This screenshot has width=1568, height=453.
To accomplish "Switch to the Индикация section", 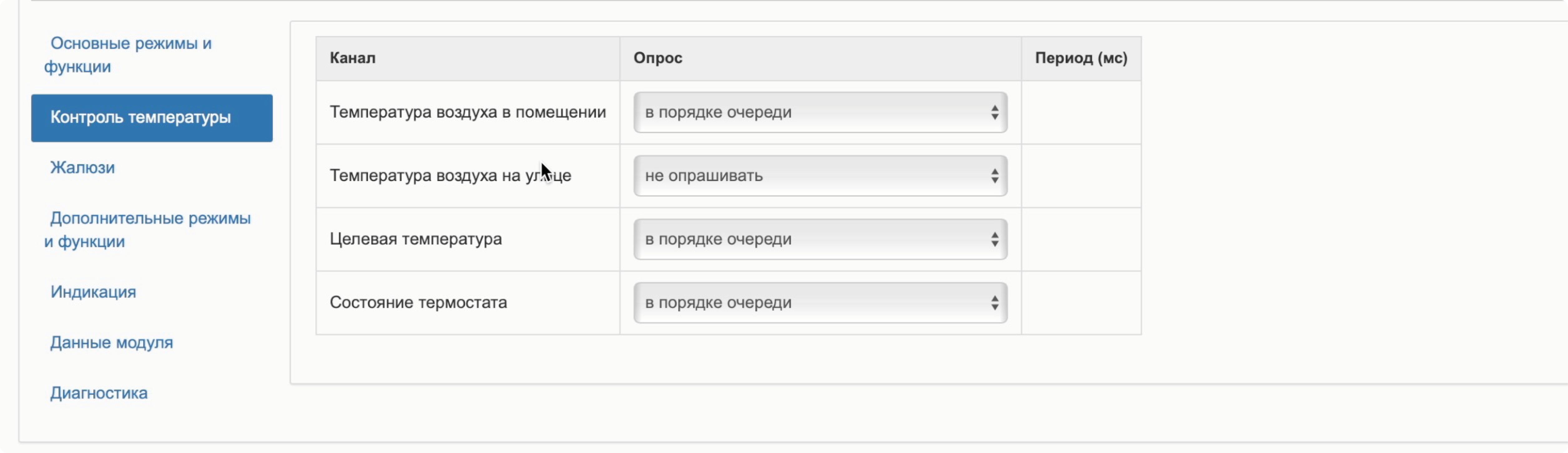I will (93, 292).
